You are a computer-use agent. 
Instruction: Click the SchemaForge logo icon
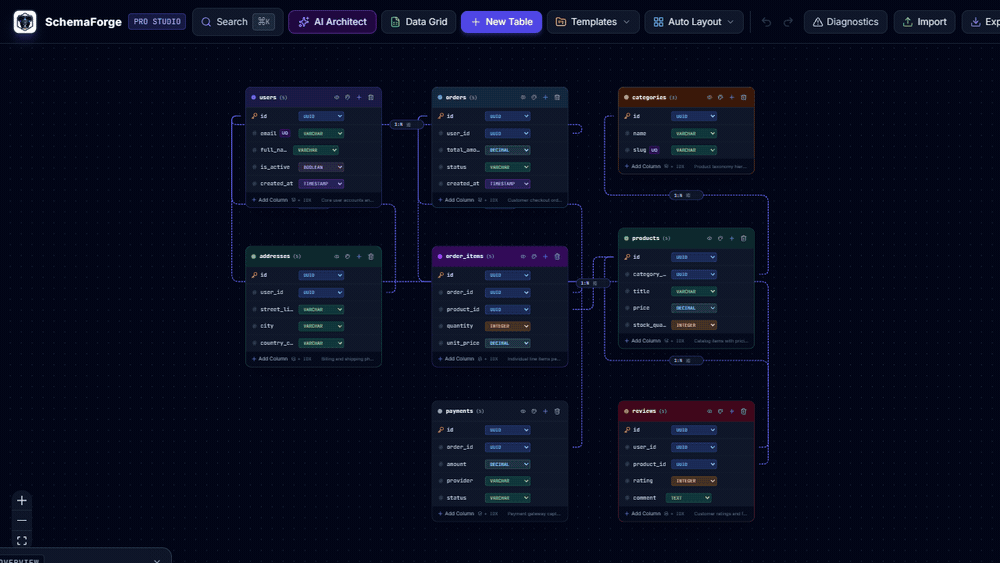[x=25, y=22]
